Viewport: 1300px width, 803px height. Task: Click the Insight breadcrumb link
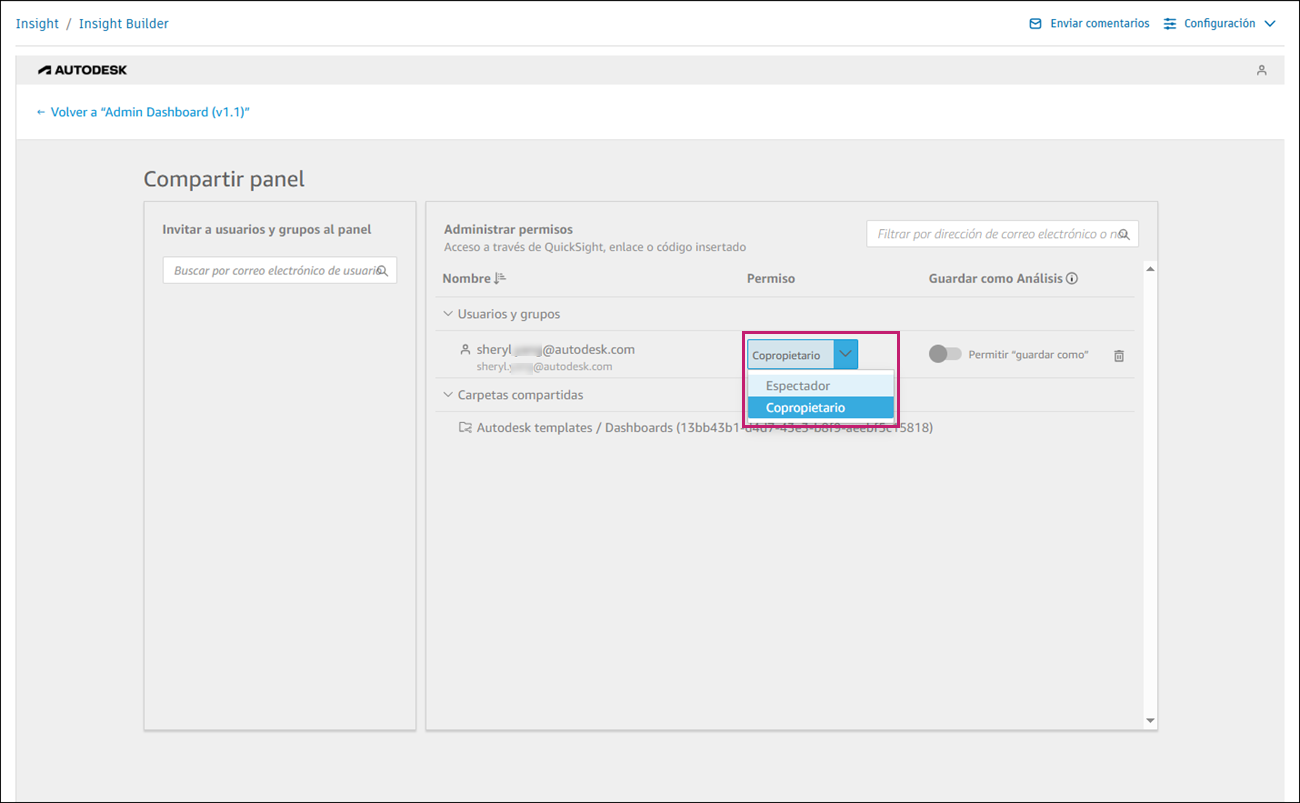point(37,24)
